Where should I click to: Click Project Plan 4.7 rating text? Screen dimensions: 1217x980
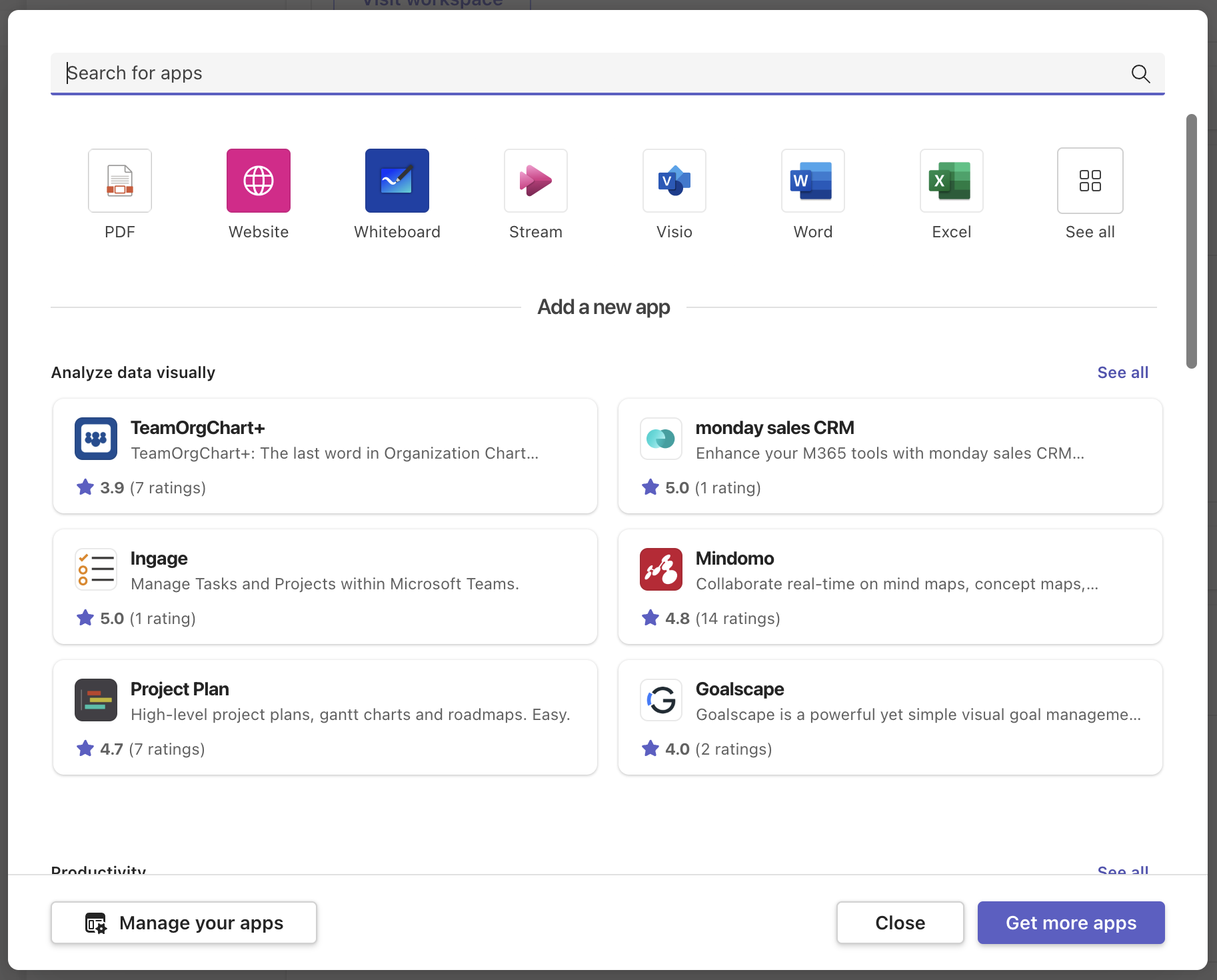(153, 749)
